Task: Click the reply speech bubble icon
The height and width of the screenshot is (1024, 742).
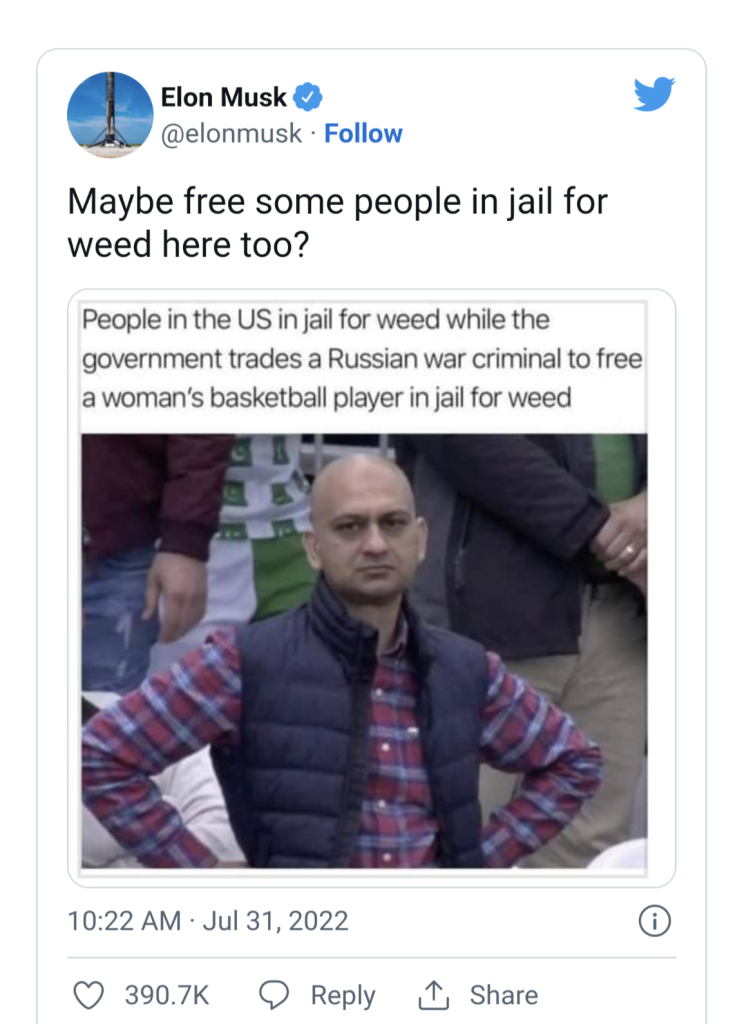Action: (274, 995)
